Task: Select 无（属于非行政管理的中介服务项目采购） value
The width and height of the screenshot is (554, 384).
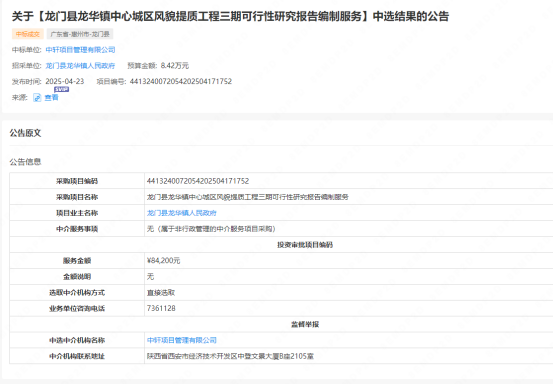Action: pos(211,229)
